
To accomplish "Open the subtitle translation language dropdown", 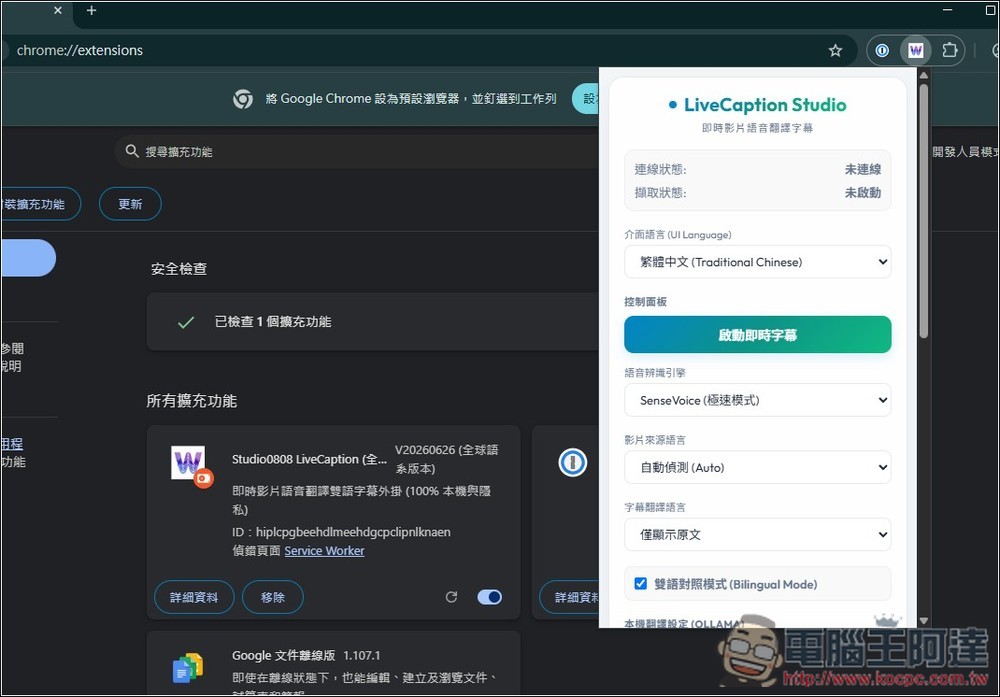I will (757, 534).
